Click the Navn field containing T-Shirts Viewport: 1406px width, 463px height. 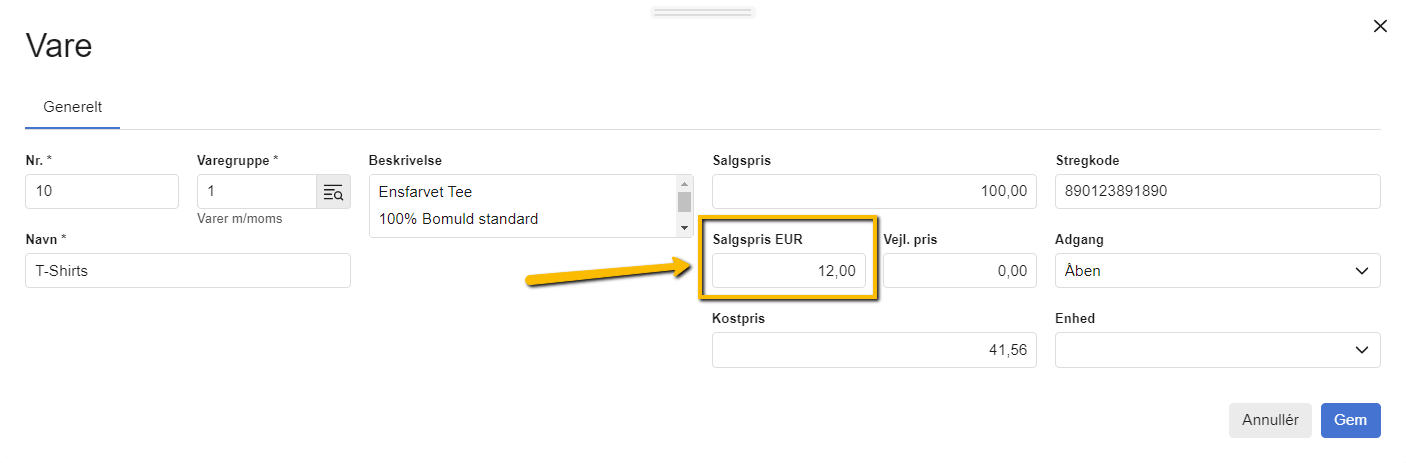coord(187,271)
